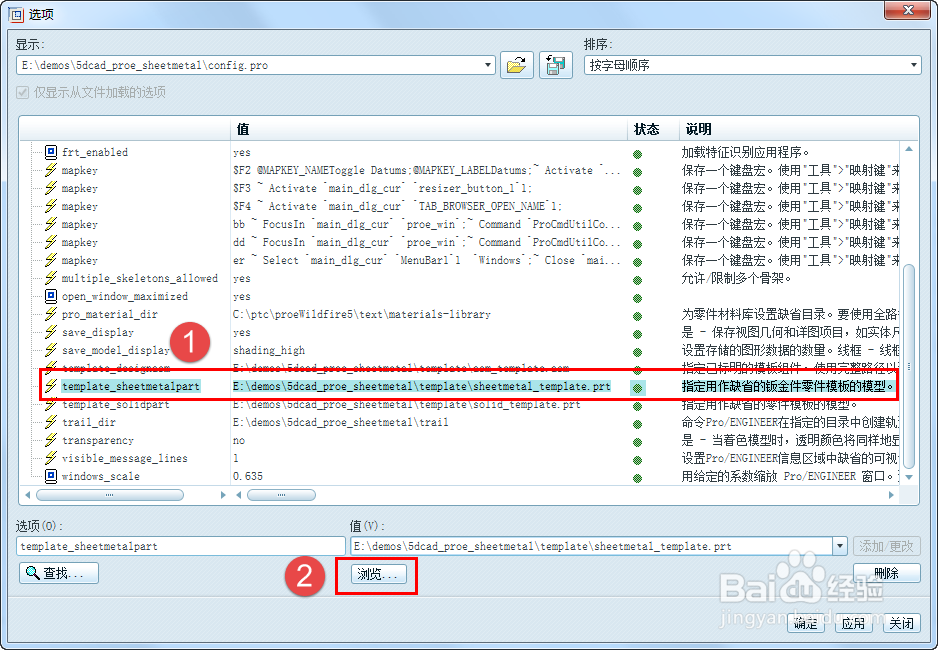Click the 应用 apply button

pos(854,623)
